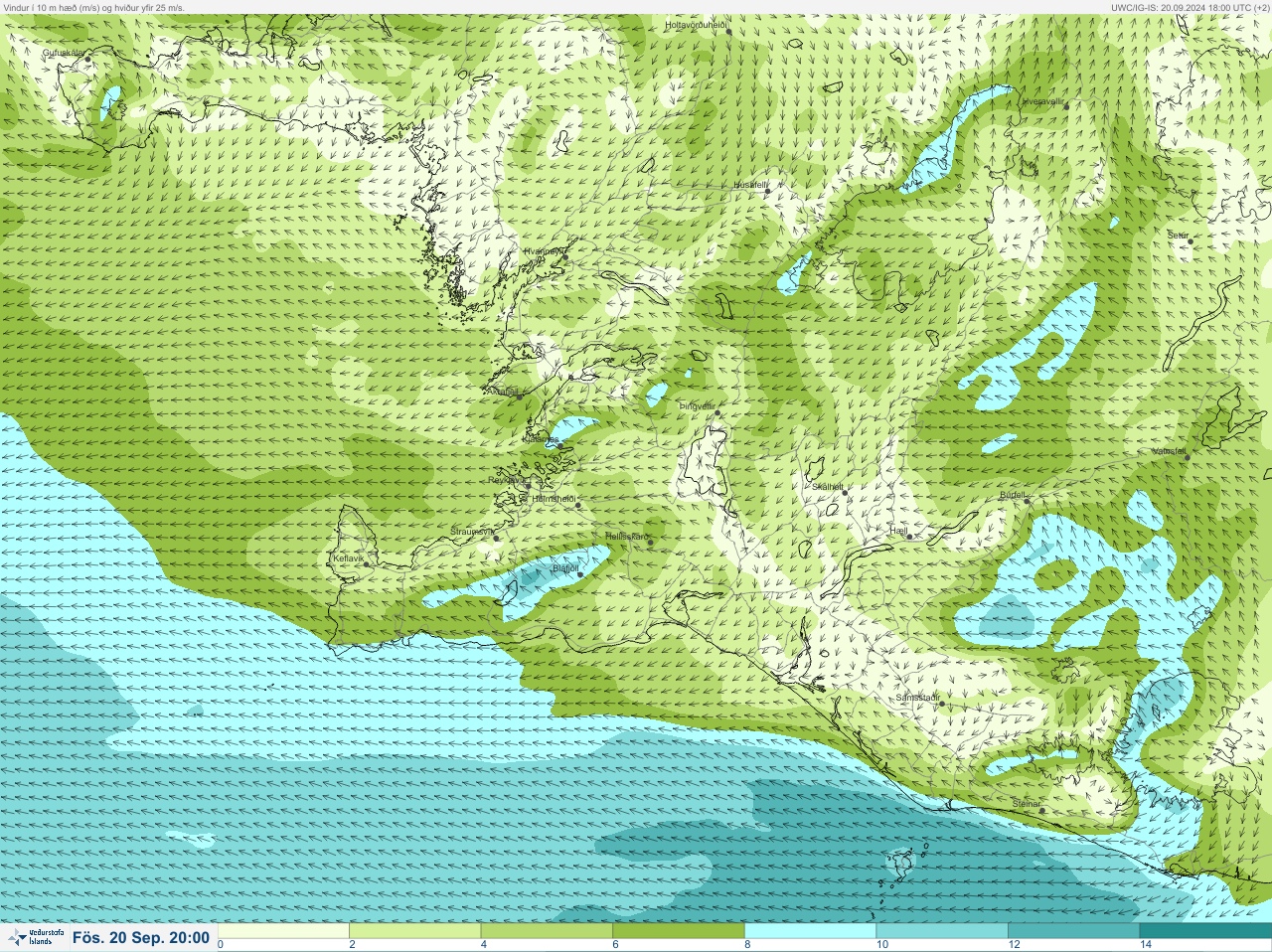1272x952 pixels.
Task: Select the 4–6 m/s medium green legend swatch
Action: (x=547, y=931)
